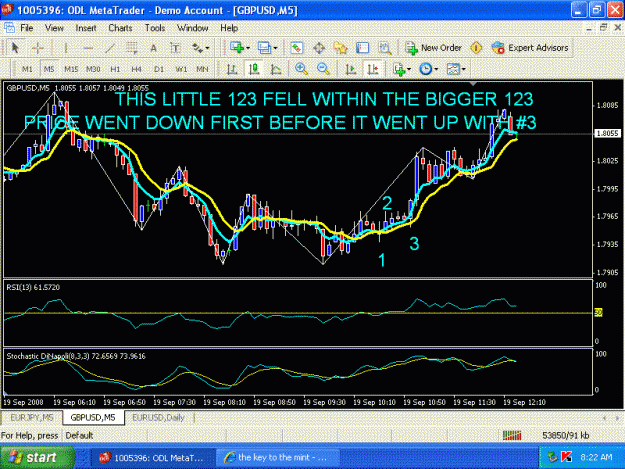This screenshot has width=625, height=469.
Task: Switch to EURJPY,M5 chart tab
Action: 31,418
